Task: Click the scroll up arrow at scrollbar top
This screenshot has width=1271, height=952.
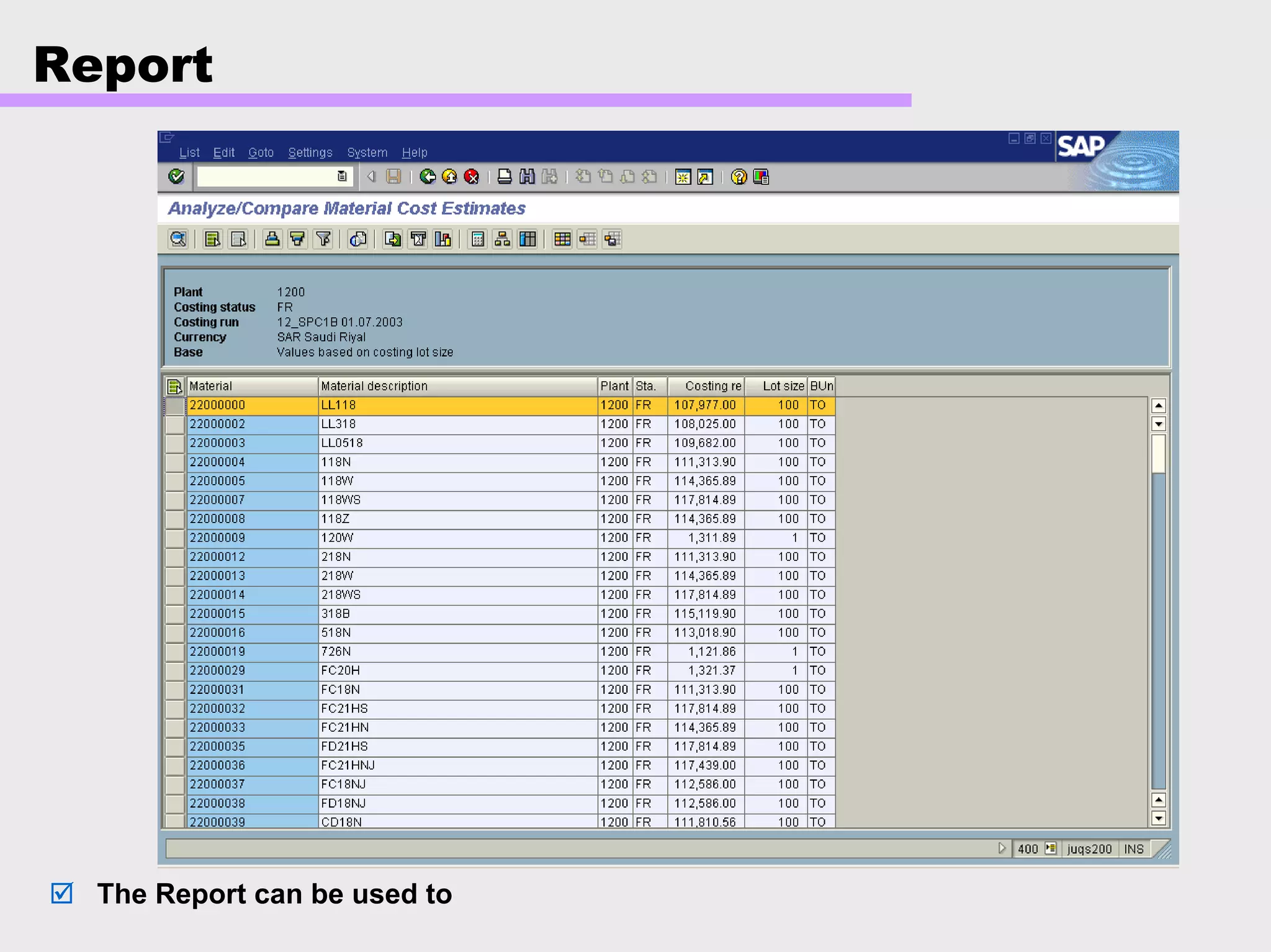Action: pyautogui.click(x=1158, y=406)
